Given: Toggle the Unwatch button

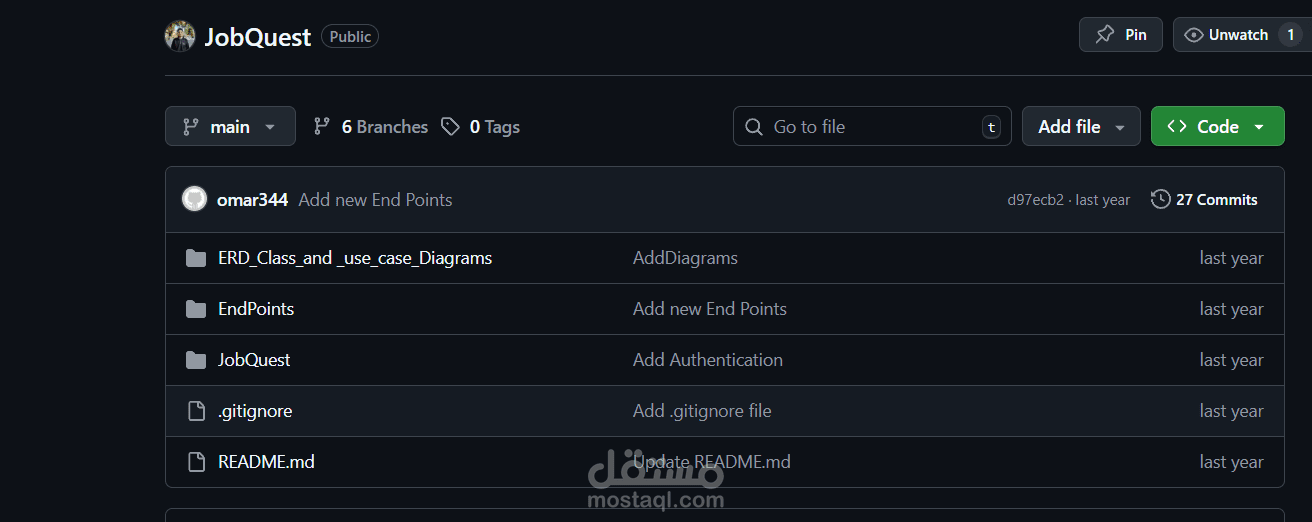Looking at the screenshot, I should (1228, 35).
